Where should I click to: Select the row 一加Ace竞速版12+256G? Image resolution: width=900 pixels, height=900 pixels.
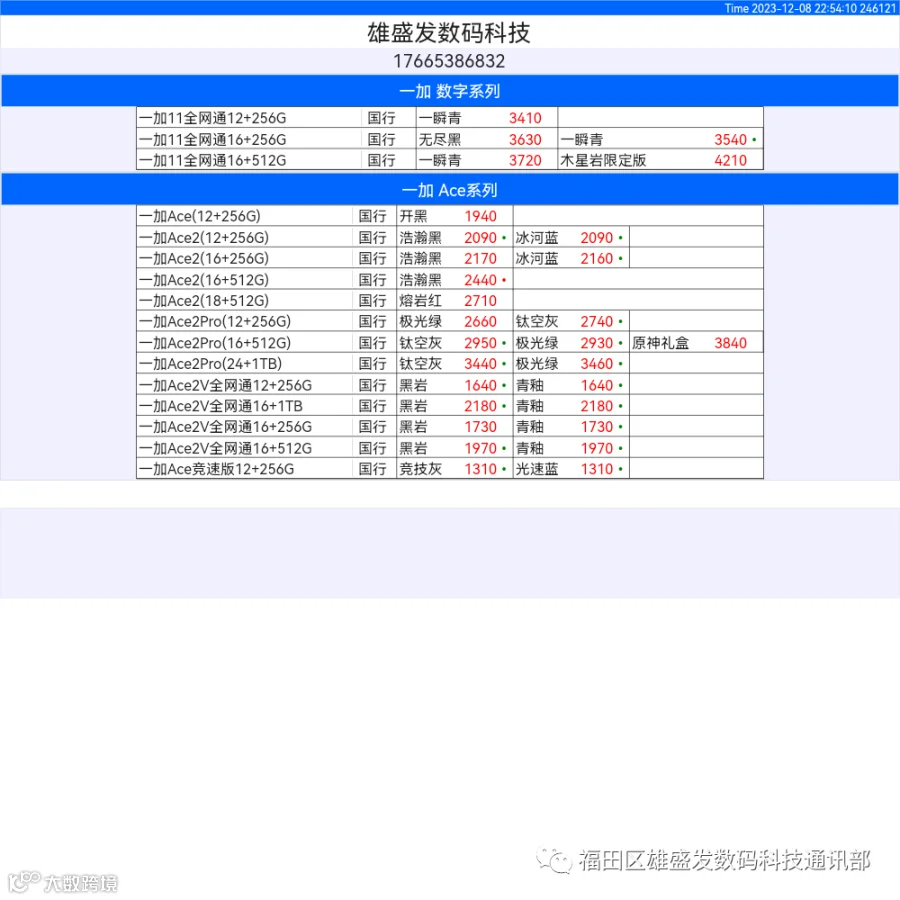point(449,468)
